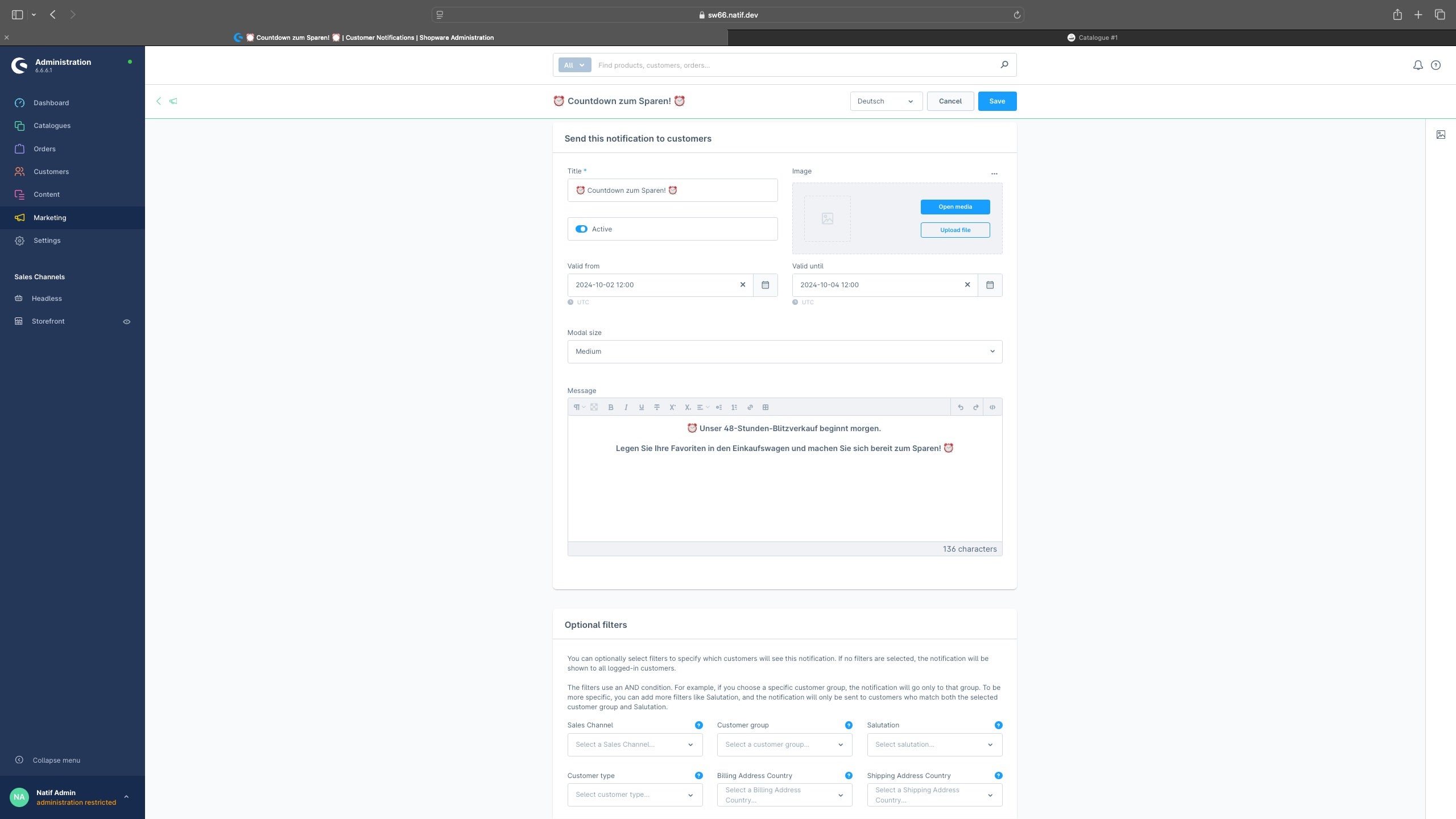This screenshot has width=1456, height=819.
Task: Click the undo icon in message toolbar
Action: pos(960,407)
